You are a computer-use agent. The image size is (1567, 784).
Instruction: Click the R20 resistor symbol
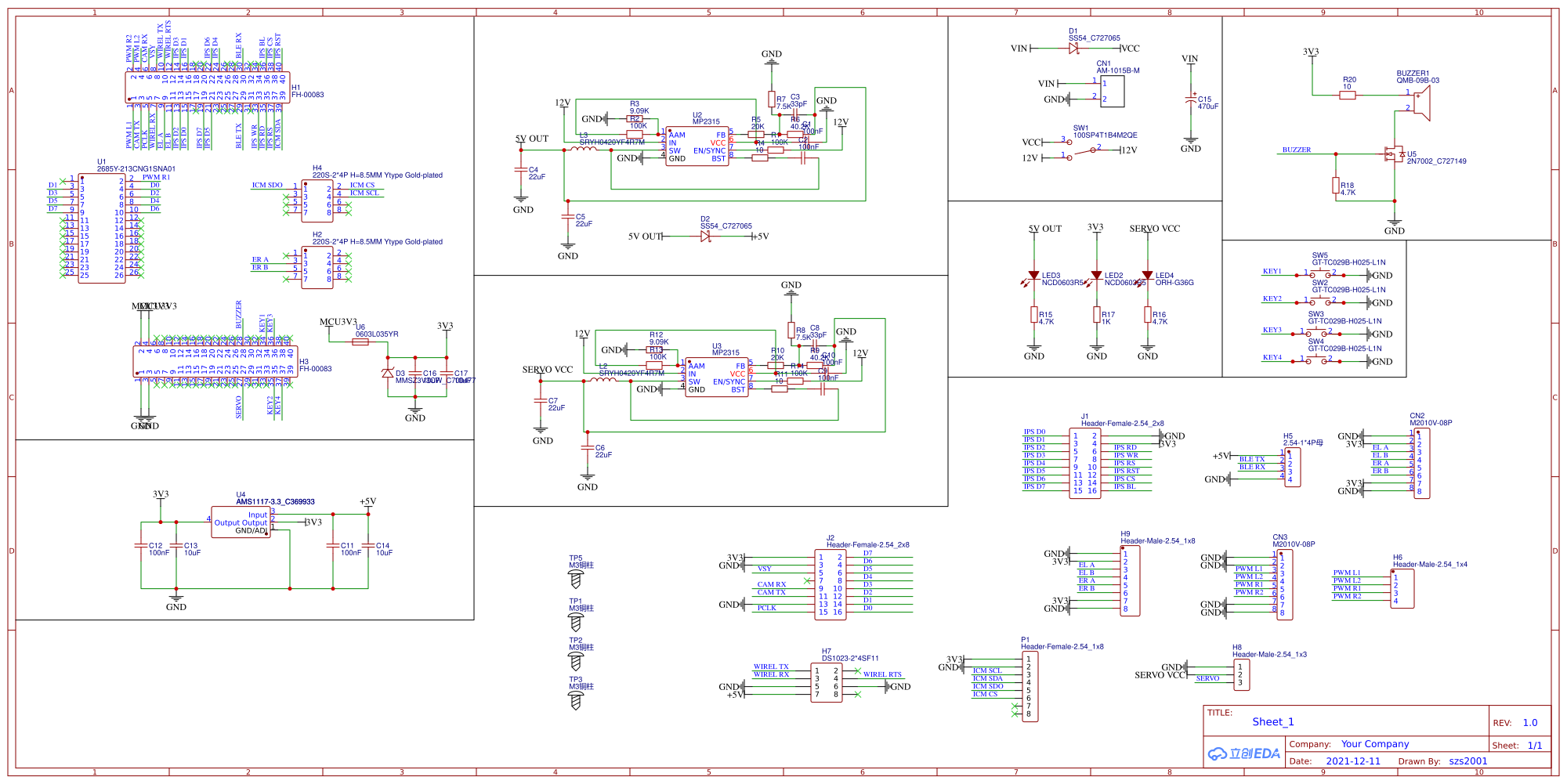(x=1348, y=95)
